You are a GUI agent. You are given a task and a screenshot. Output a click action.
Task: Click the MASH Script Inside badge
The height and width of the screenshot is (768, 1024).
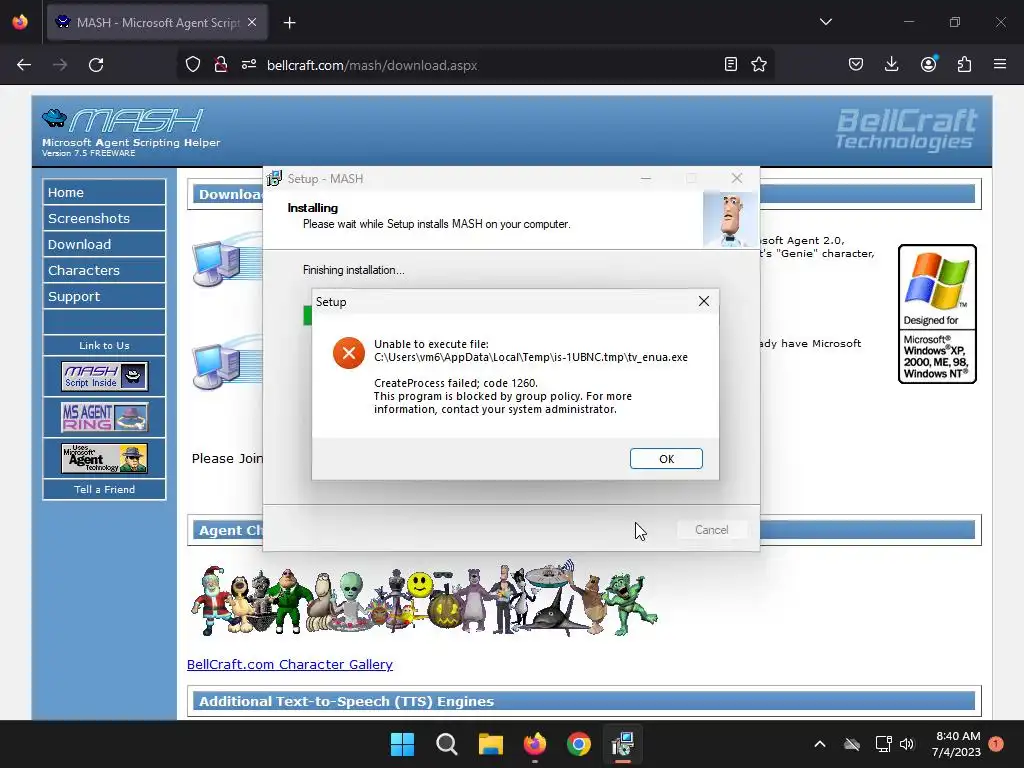point(104,376)
